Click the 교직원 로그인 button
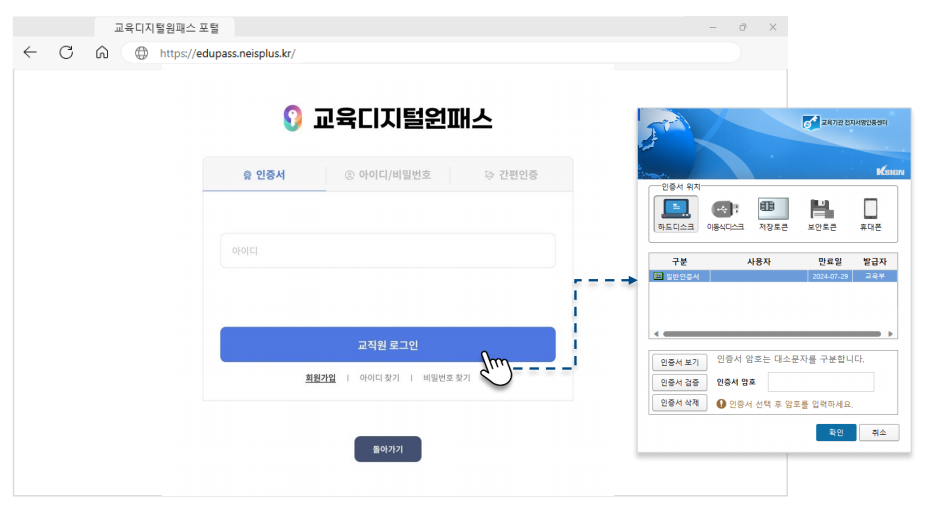 pyautogui.click(x=388, y=344)
